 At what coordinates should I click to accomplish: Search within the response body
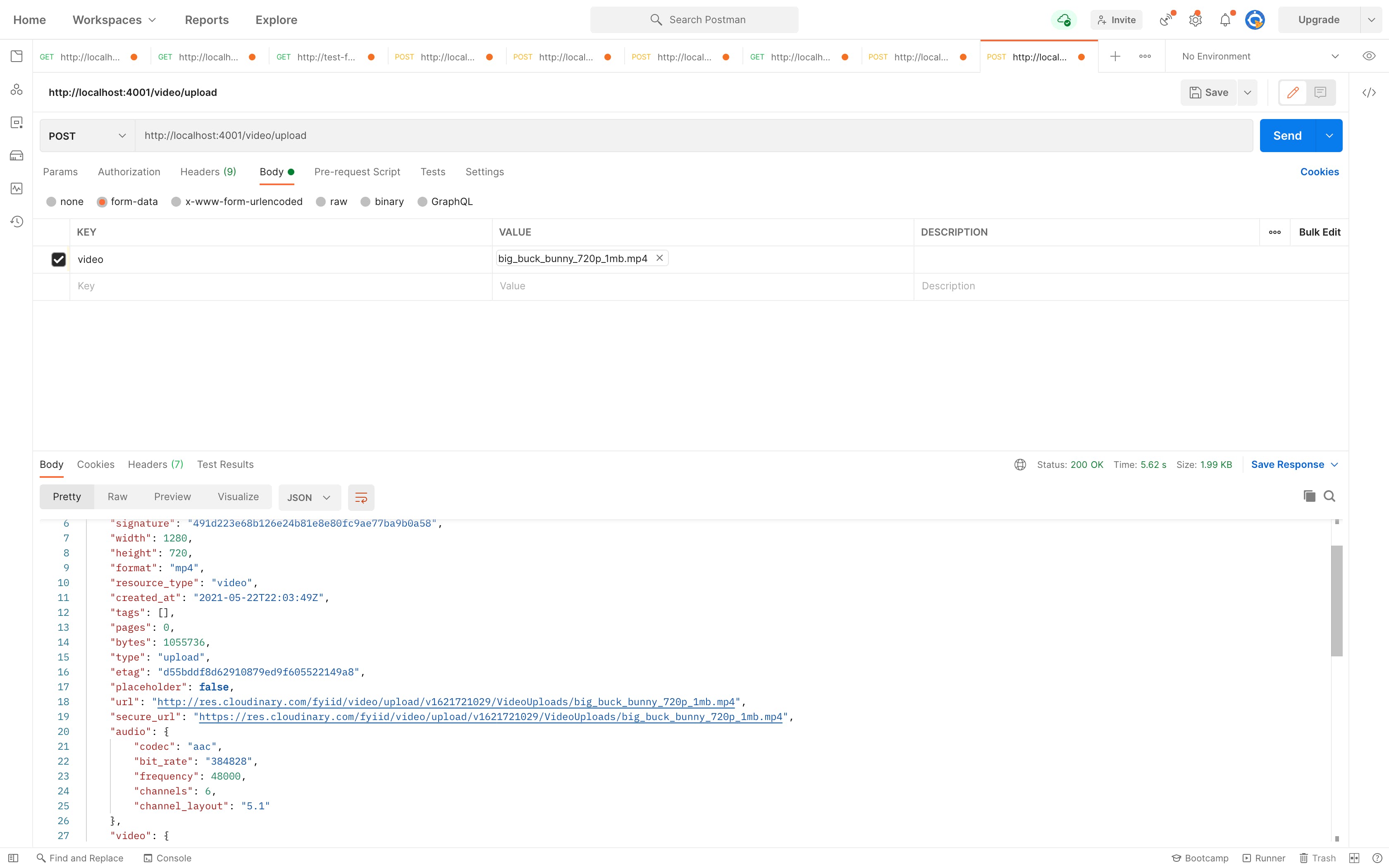coord(1329,496)
